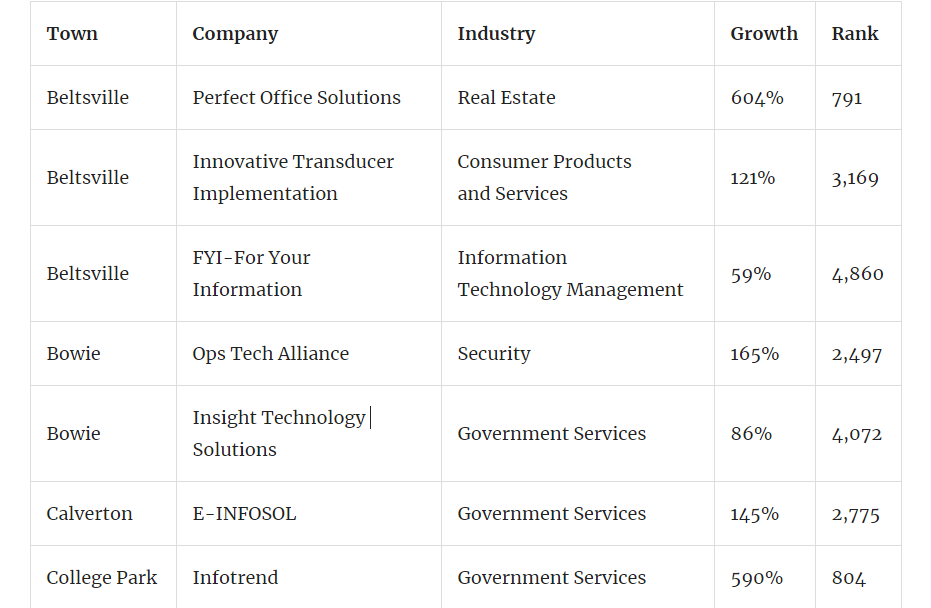Select the Ops Tech Alliance company cell
931x608 pixels.
pyautogui.click(x=270, y=354)
